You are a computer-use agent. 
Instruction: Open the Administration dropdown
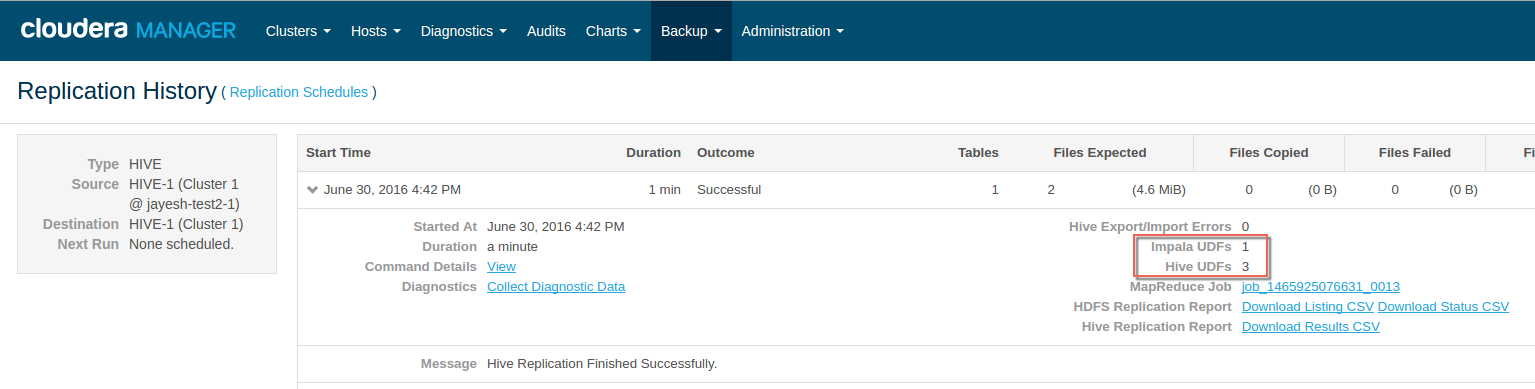coord(793,31)
